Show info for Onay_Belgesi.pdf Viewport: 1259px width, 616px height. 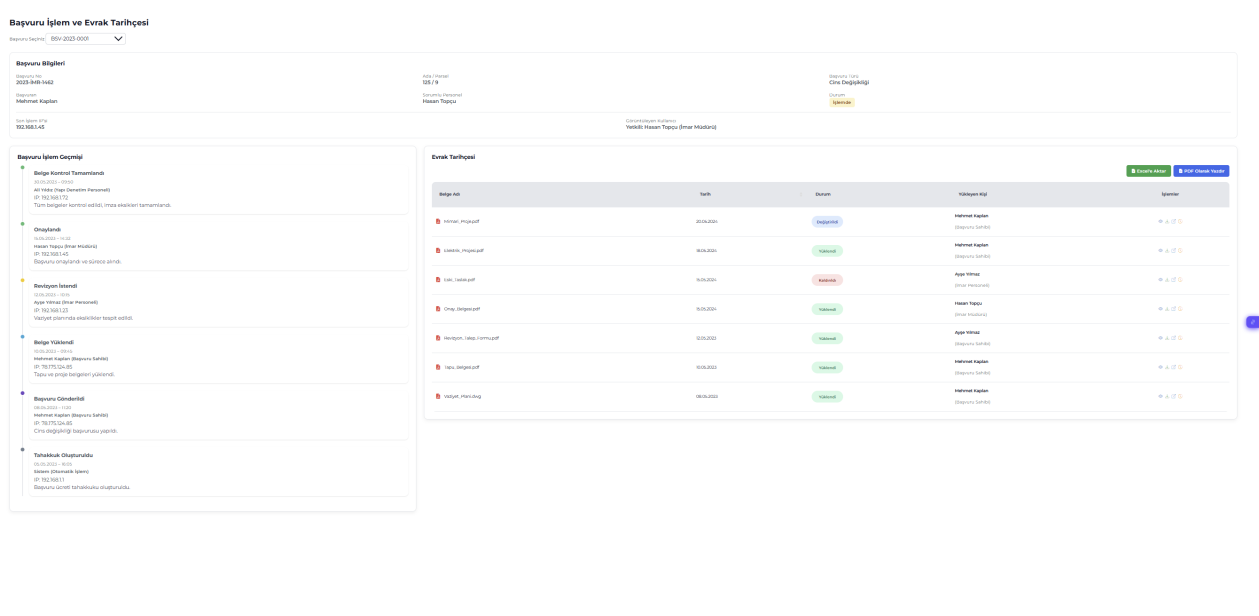tap(1181, 309)
